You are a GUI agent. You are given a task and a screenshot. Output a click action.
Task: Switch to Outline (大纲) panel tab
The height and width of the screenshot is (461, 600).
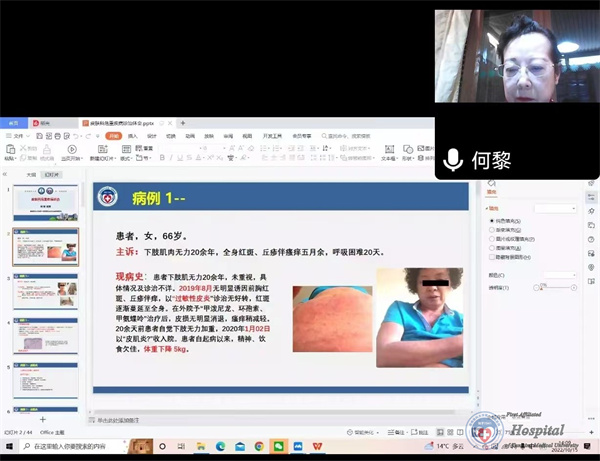[x=31, y=174]
